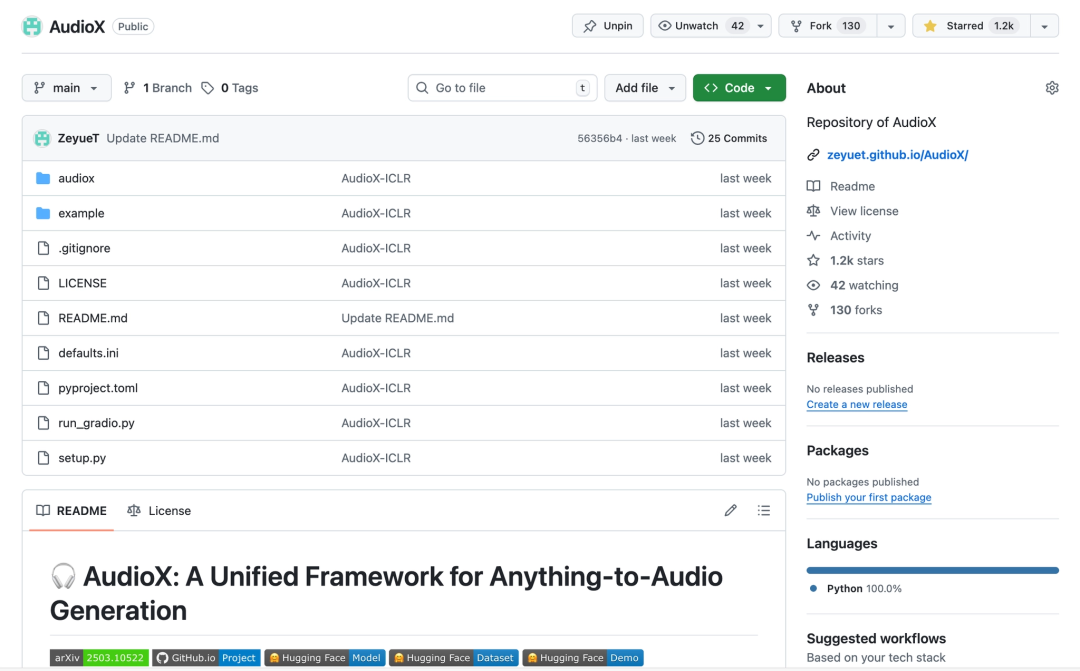1080x671 pixels.
Task: Open the zeyuet.github.io/AudioX/ link
Action: 897,155
